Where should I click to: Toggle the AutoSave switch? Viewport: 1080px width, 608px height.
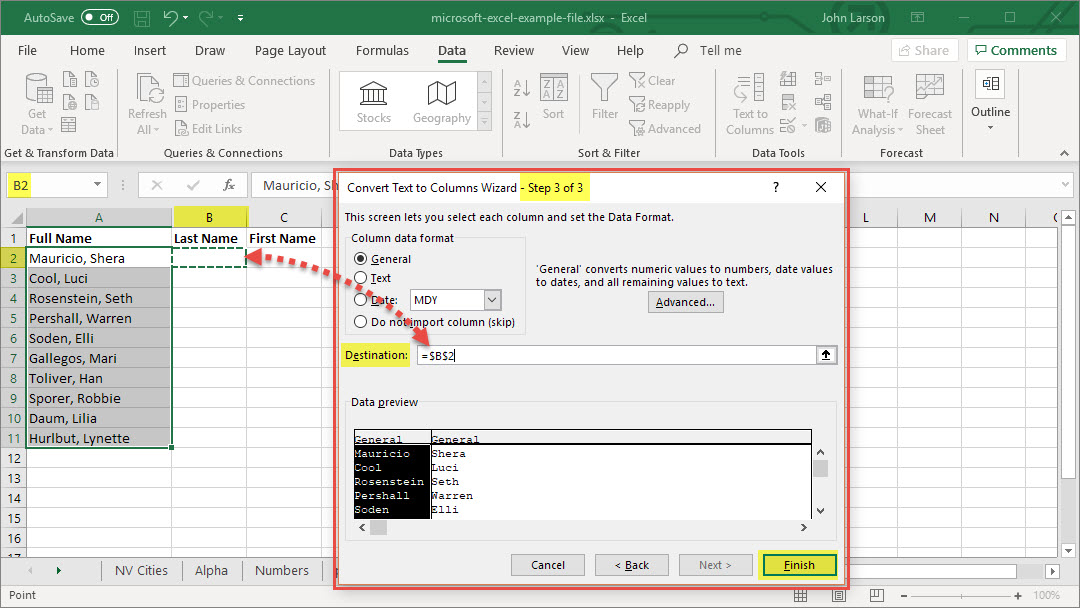tap(100, 18)
